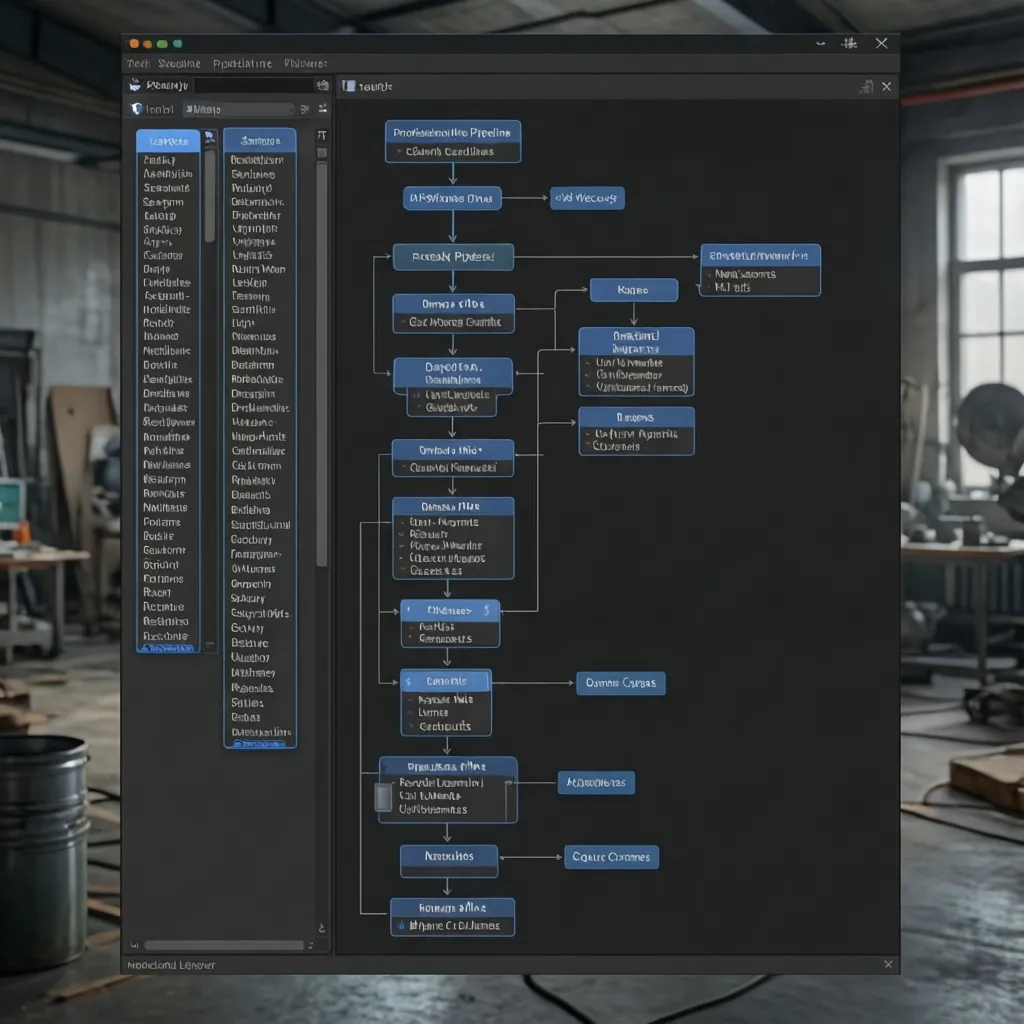Click the Tool icon beside the Maps selector
The image size is (1024, 1024).
(140, 107)
